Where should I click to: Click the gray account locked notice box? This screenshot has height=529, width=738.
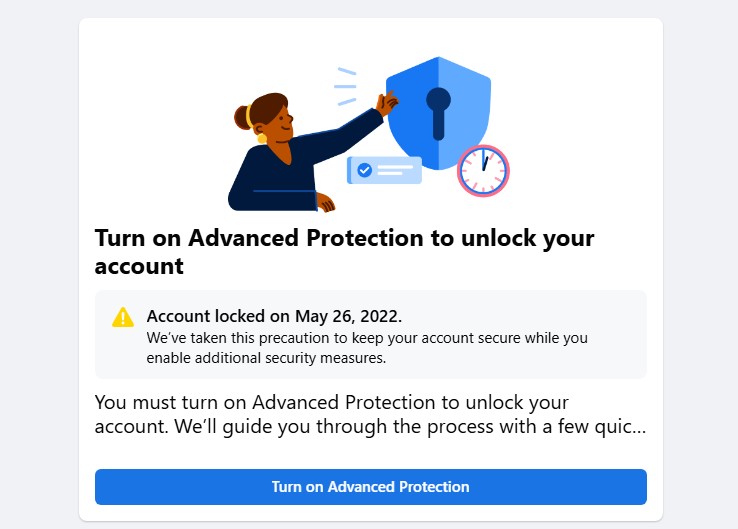(x=370, y=334)
